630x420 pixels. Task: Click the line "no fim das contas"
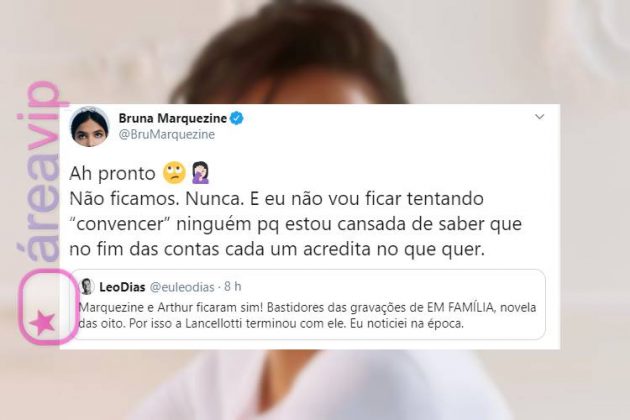coord(277,249)
